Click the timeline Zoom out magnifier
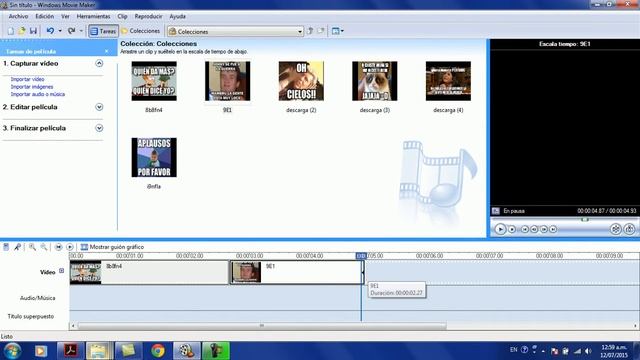The width and height of the screenshot is (640, 360). (44, 247)
